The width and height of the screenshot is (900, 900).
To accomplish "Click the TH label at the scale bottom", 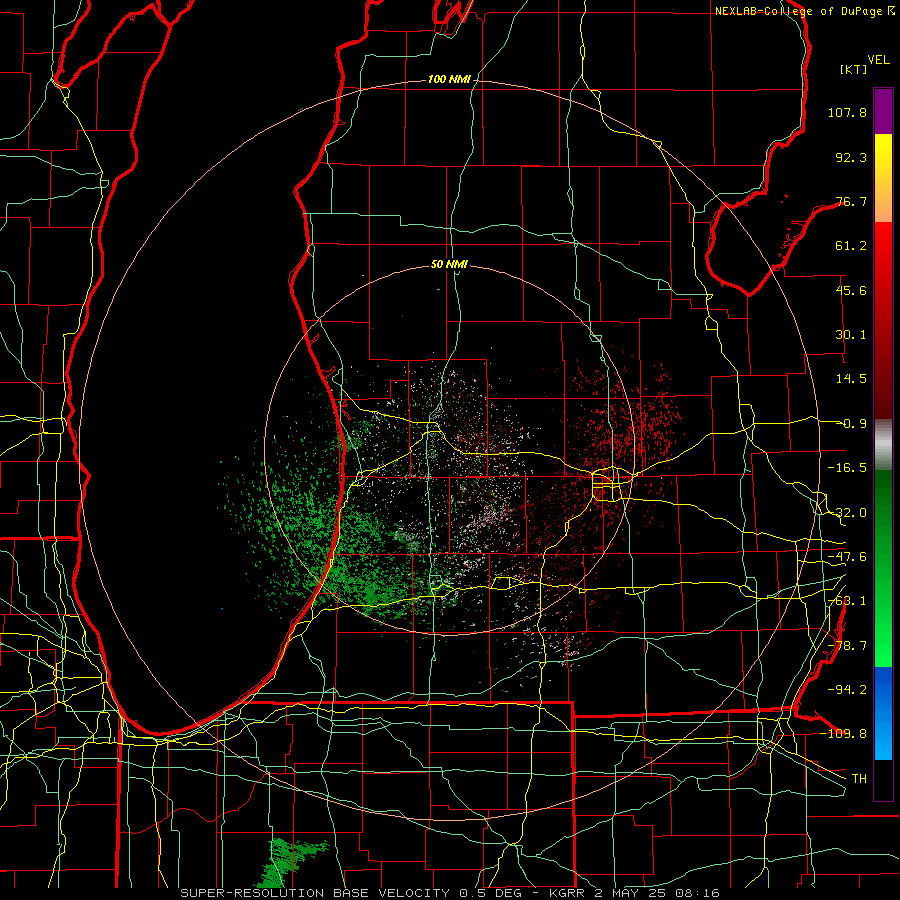I will [859, 779].
